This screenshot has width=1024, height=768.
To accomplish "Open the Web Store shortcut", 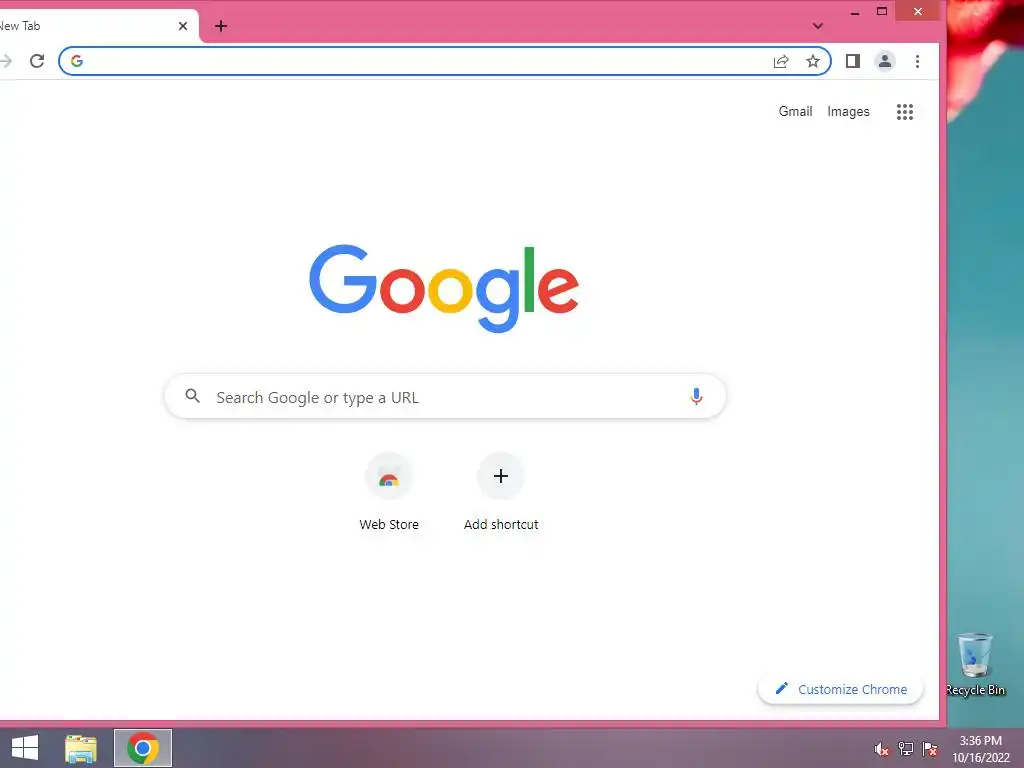I will pyautogui.click(x=389, y=493).
